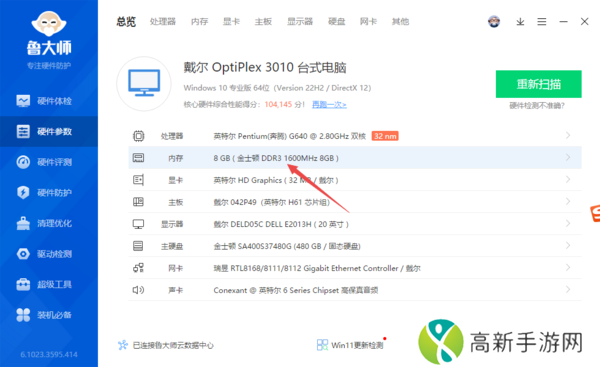
Task: Click the 鲁大师 logo avatar
Action: click(x=49, y=24)
